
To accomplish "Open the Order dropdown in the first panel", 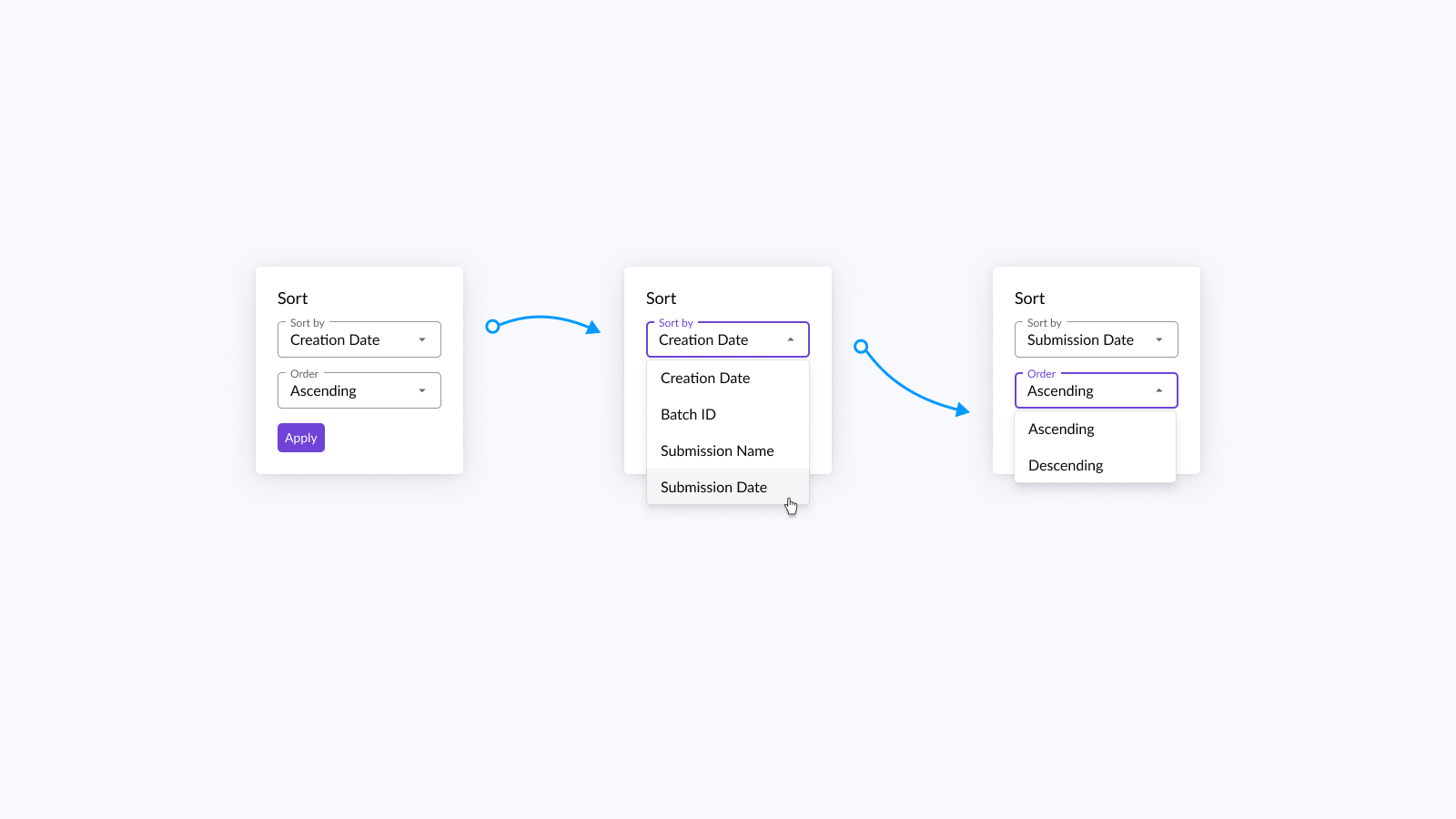I will pos(359,389).
